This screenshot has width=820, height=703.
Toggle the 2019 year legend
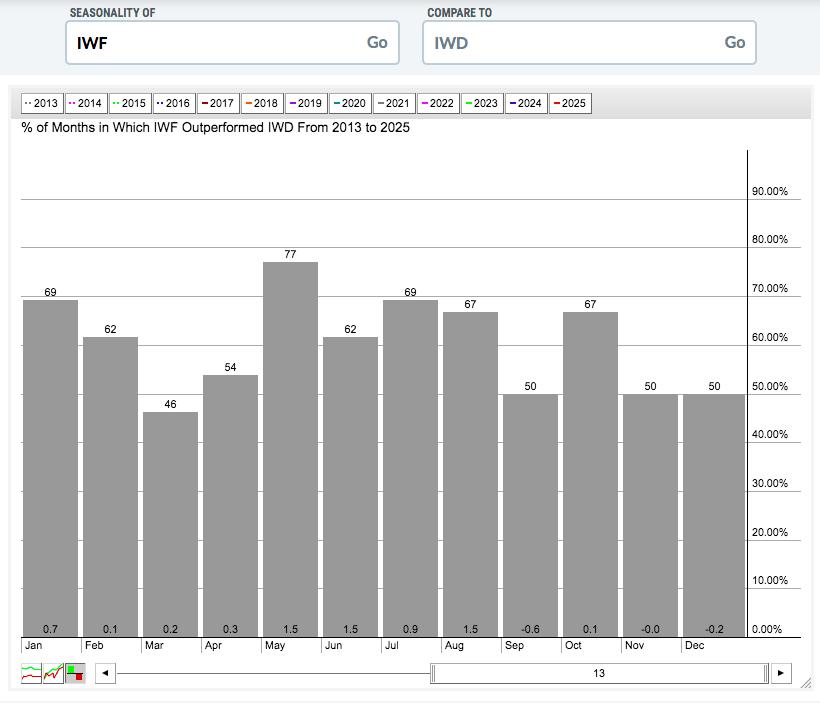coord(306,103)
